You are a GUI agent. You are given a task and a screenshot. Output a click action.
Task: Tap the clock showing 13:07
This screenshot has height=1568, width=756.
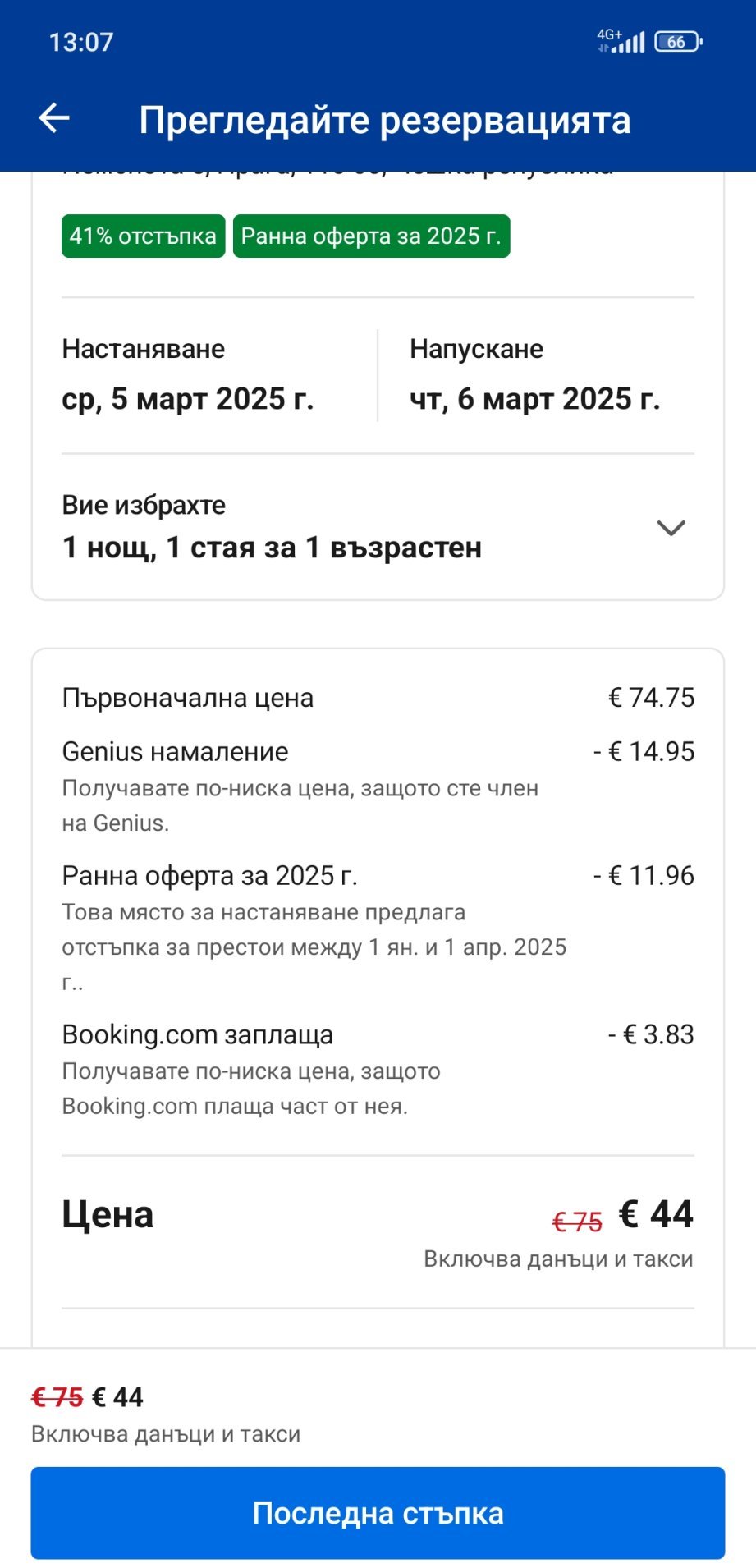[81, 42]
